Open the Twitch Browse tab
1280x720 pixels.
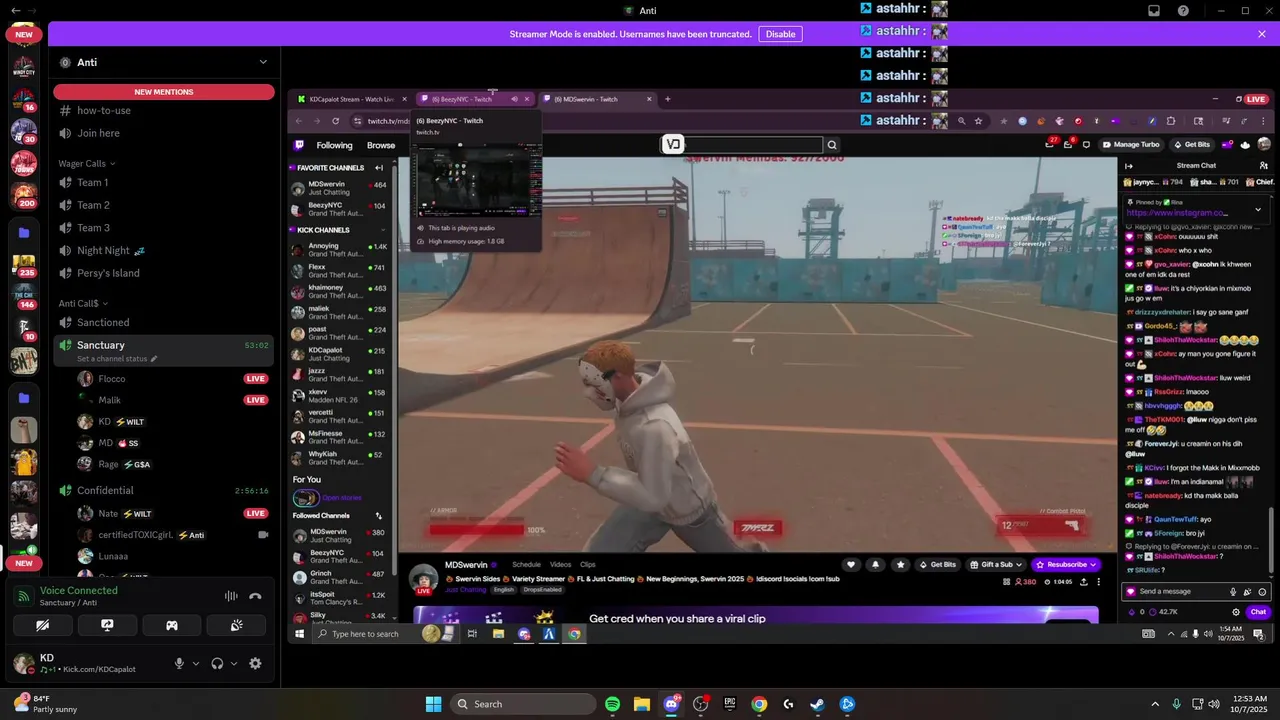point(381,145)
